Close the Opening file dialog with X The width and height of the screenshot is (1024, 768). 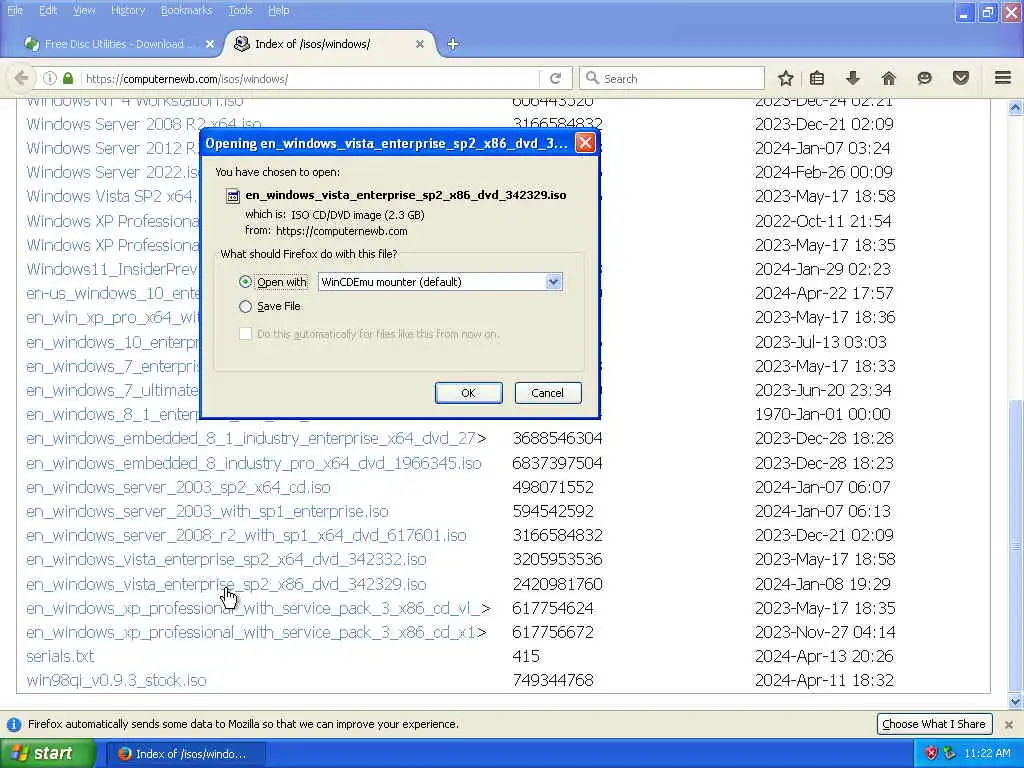[585, 143]
